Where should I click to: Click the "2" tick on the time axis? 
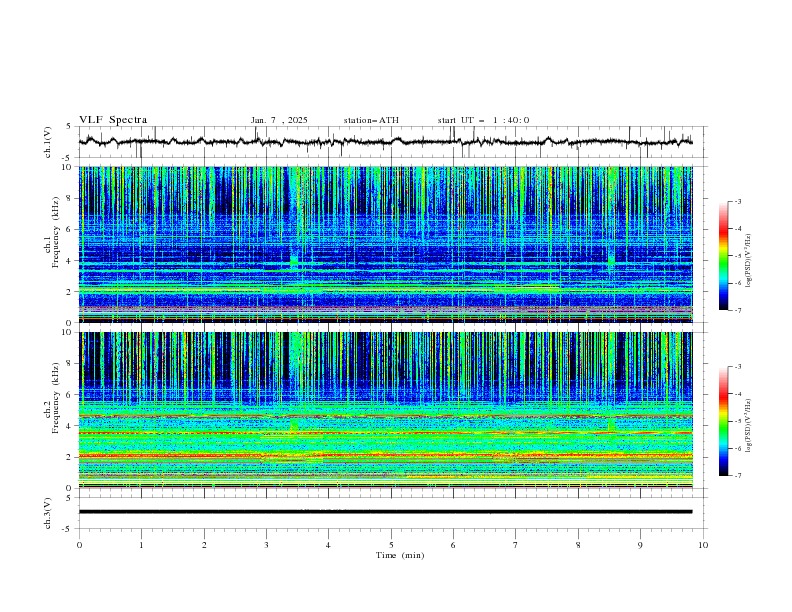pyautogui.click(x=204, y=545)
